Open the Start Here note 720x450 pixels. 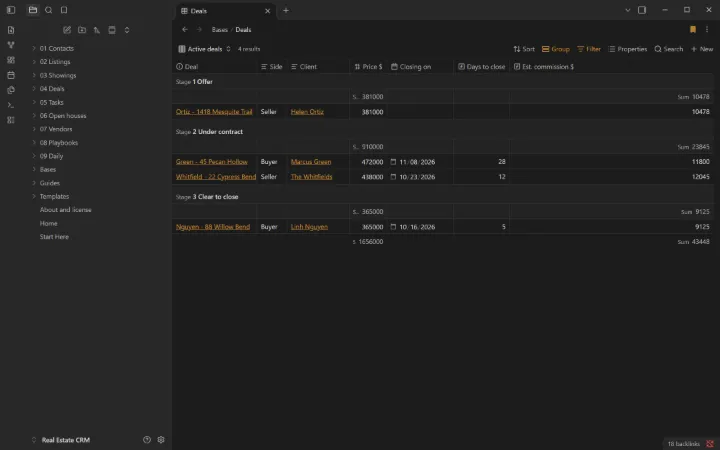click(54, 237)
